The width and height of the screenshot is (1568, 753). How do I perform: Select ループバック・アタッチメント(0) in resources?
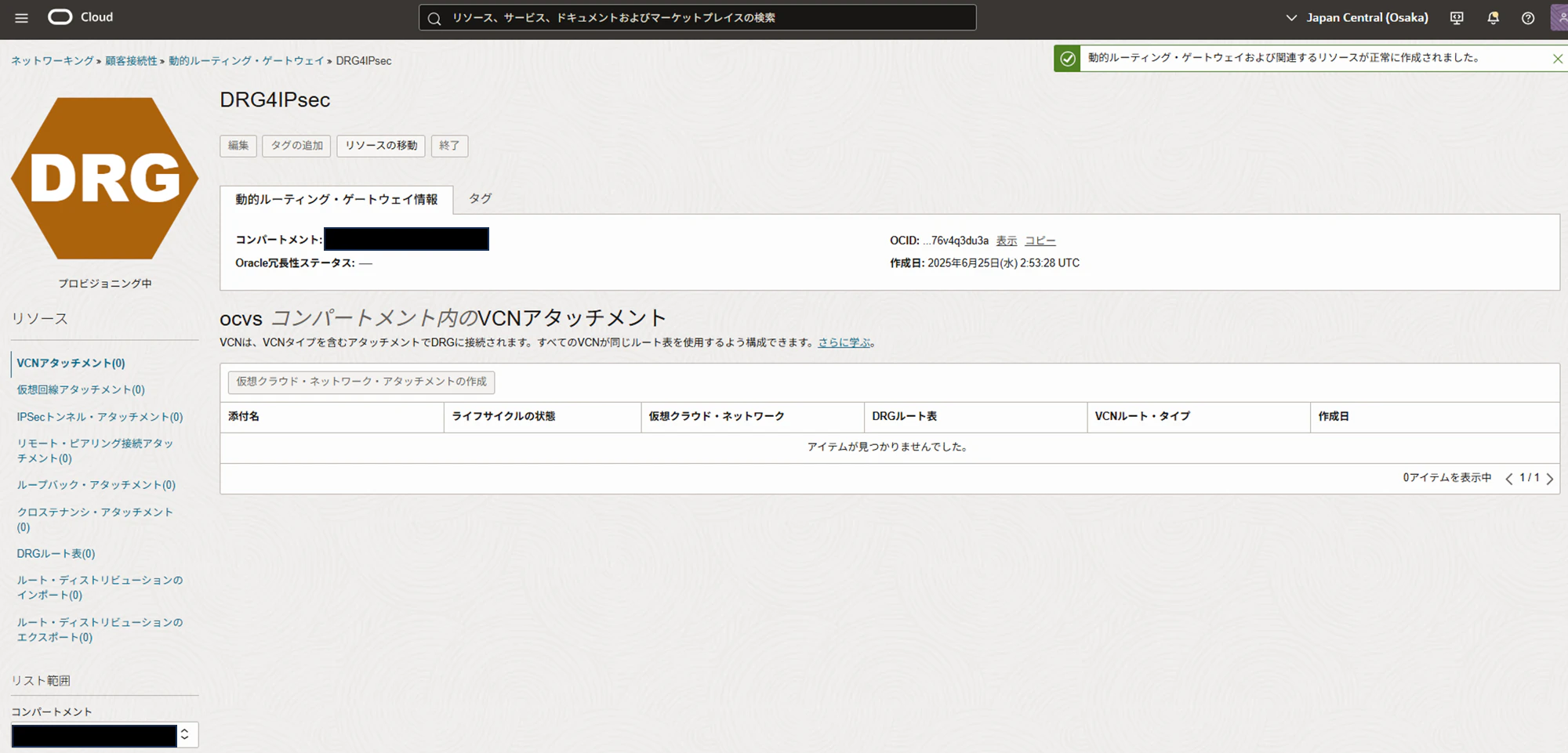click(x=96, y=485)
